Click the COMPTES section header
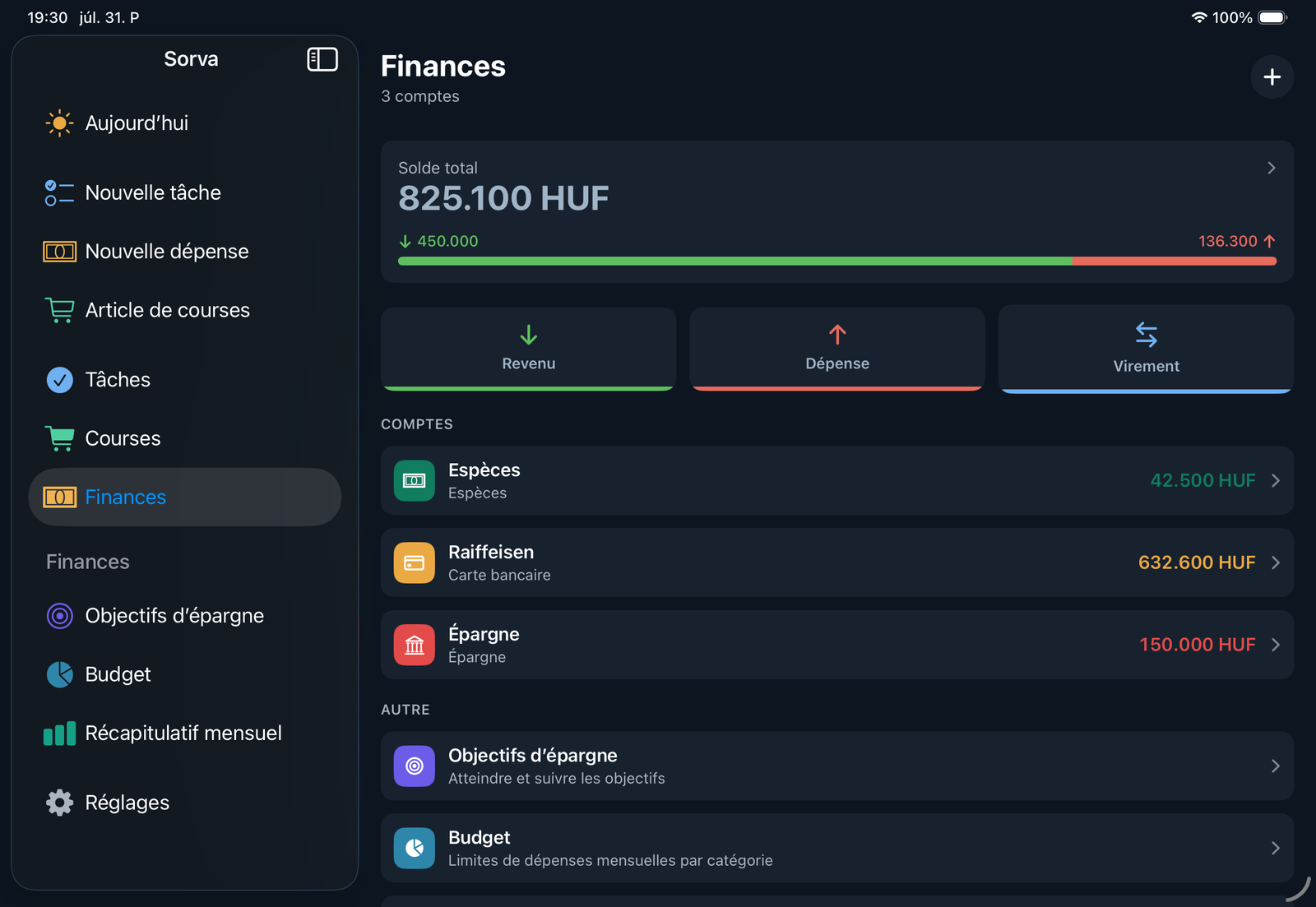The image size is (1316, 907). (417, 424)
